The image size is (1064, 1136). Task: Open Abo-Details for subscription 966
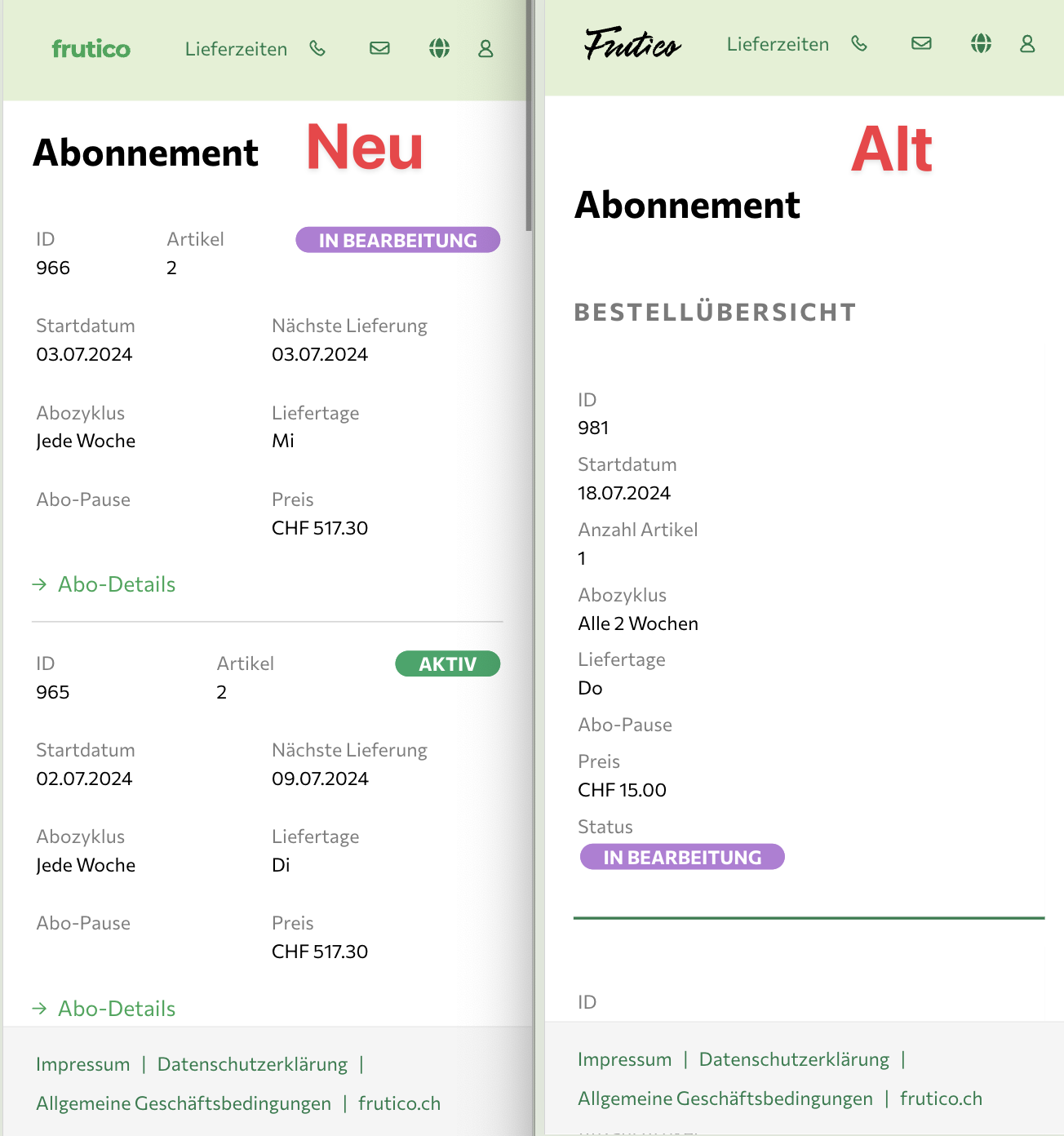pyautogui.click(x=116, y=584)
